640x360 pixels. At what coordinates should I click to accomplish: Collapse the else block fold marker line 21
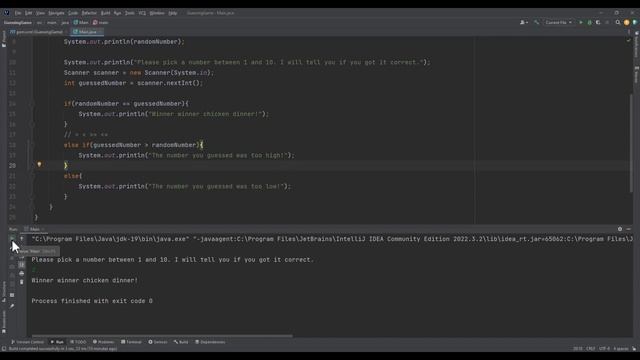[32, 176]
